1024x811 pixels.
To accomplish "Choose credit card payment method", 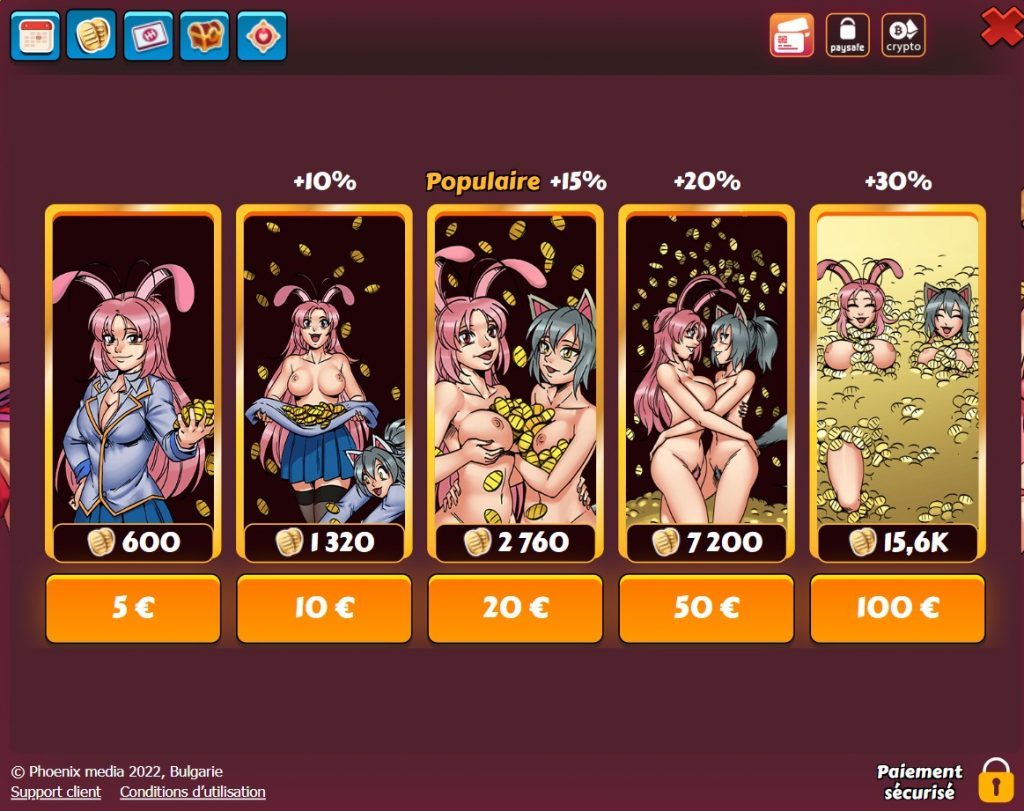I will (792, 35).
